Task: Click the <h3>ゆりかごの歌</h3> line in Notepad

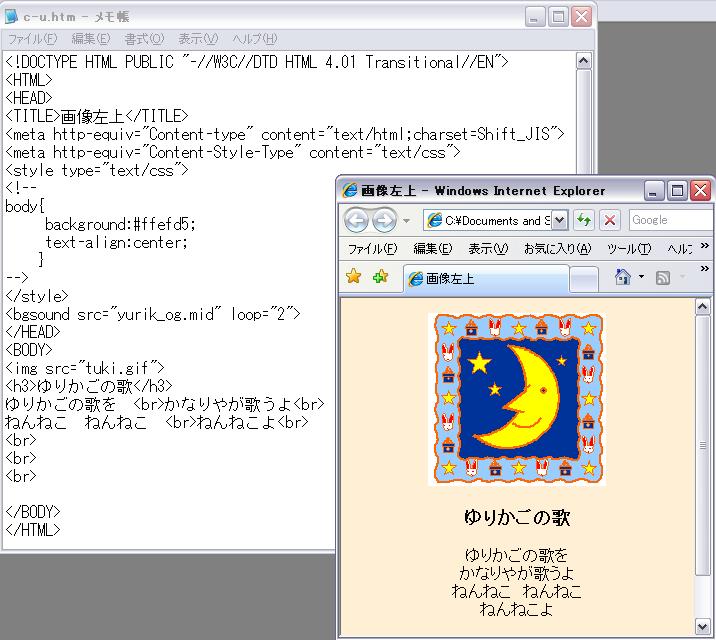Action: tap(89, 386)
